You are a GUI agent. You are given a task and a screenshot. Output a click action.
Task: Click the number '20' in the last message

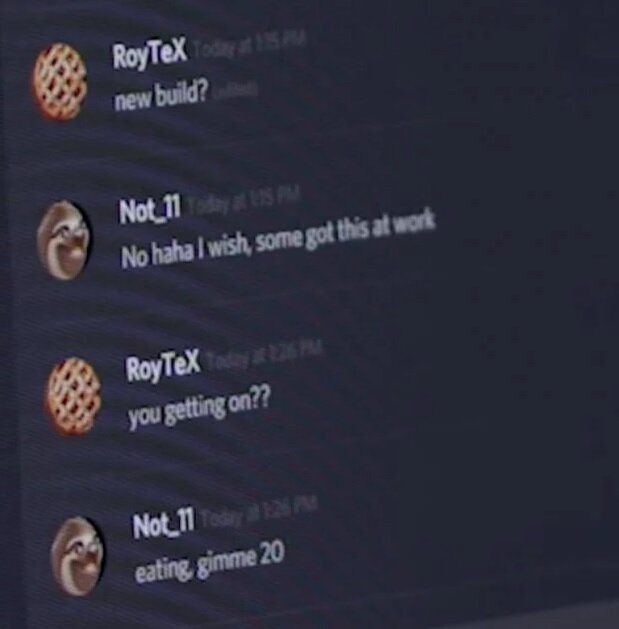tap(272, 554)
